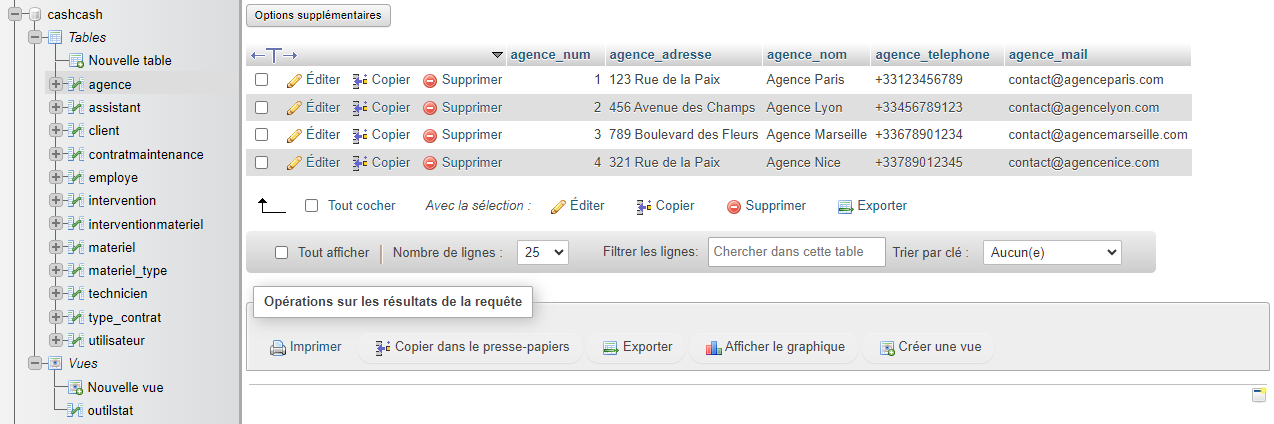Open the Trier par clé dropdown
The image size is (1274, 424).
(1052, 253)
